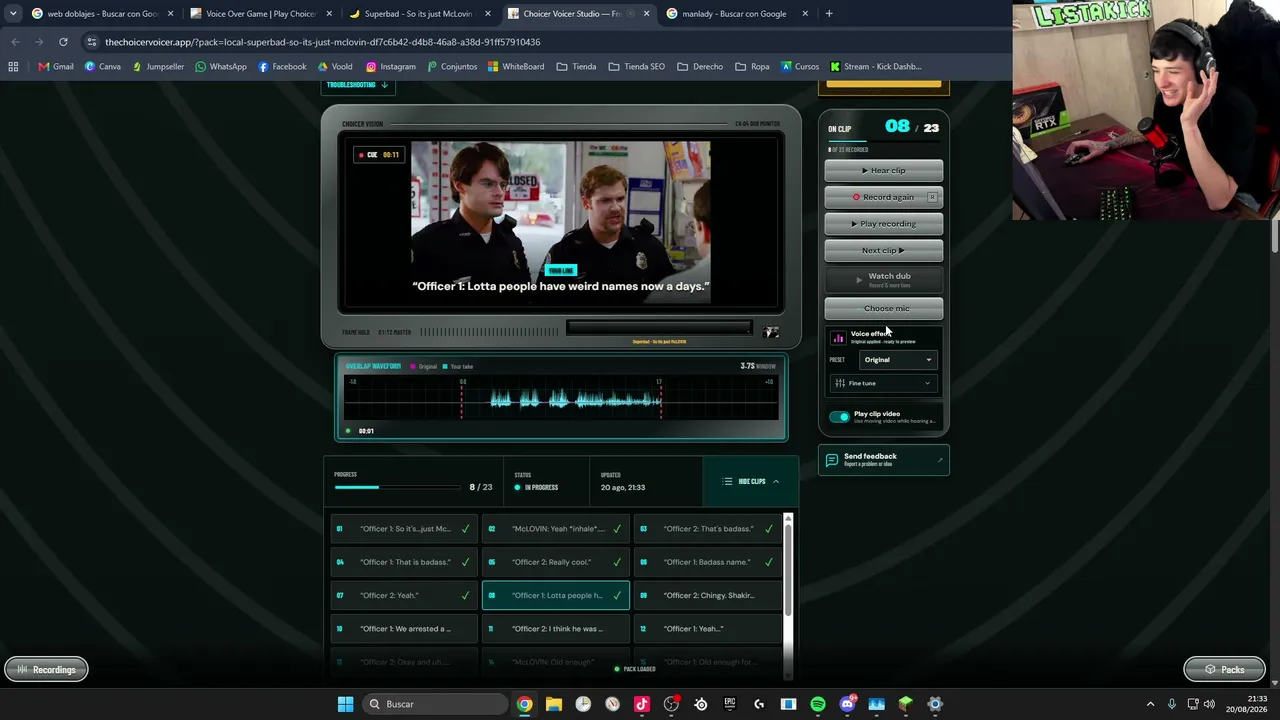
Task: Open the Tienda SEO bookmarks folder
Action: pyautogui.click(x=637, y=67)
